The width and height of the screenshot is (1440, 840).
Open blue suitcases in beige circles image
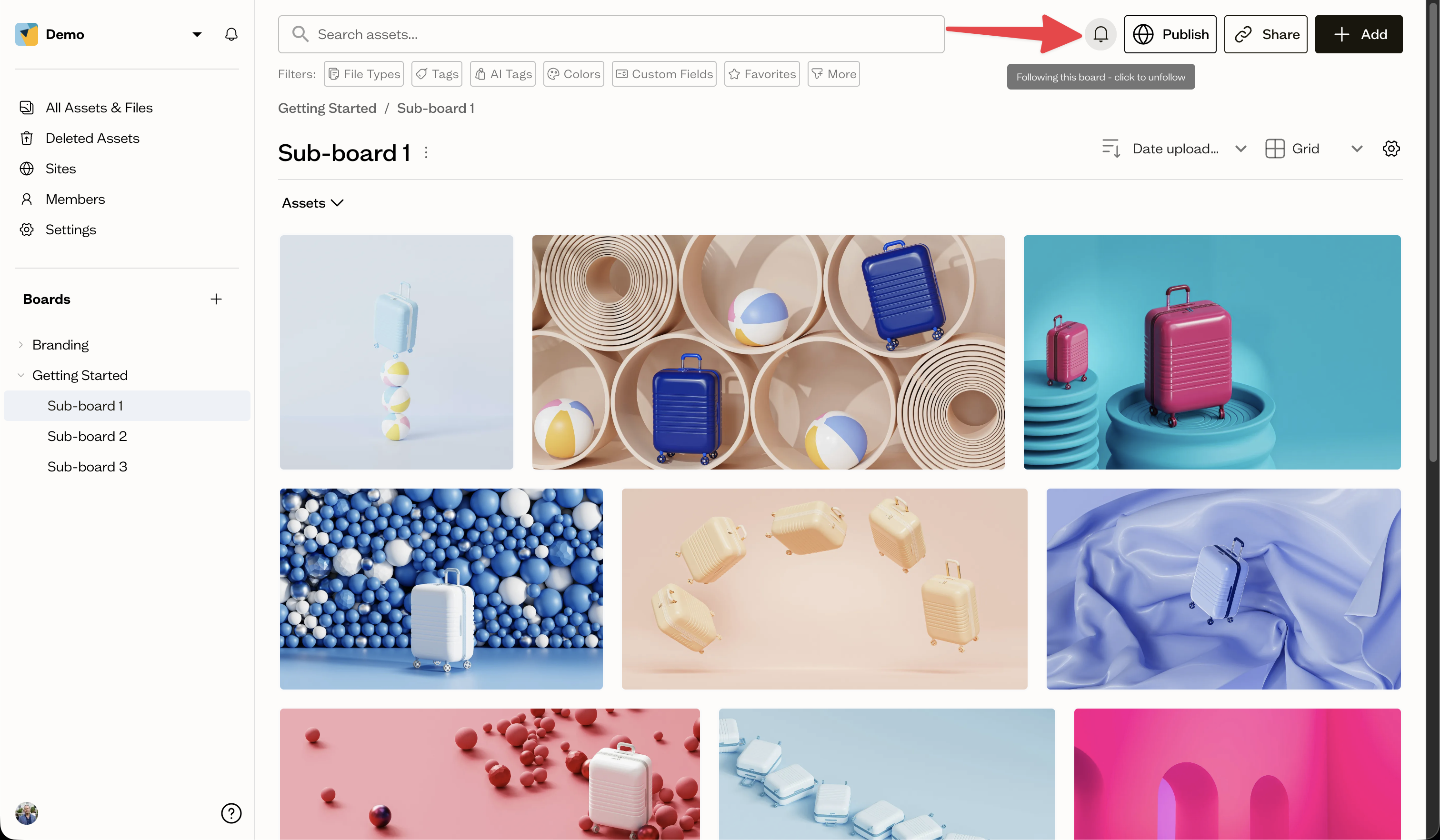point(768,352)
